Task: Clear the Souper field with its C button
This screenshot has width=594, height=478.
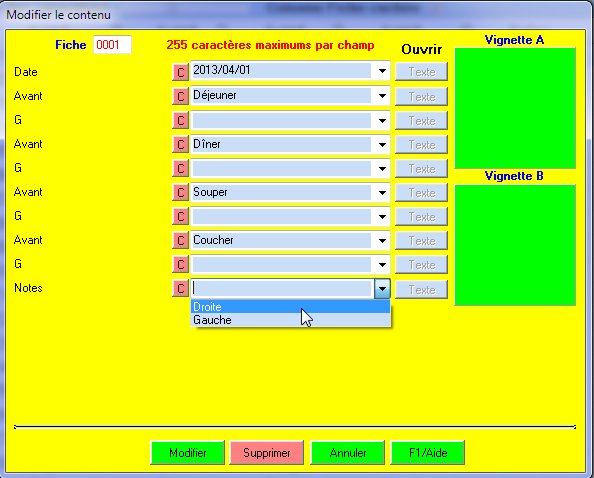Action: click(x=180, y=192)
